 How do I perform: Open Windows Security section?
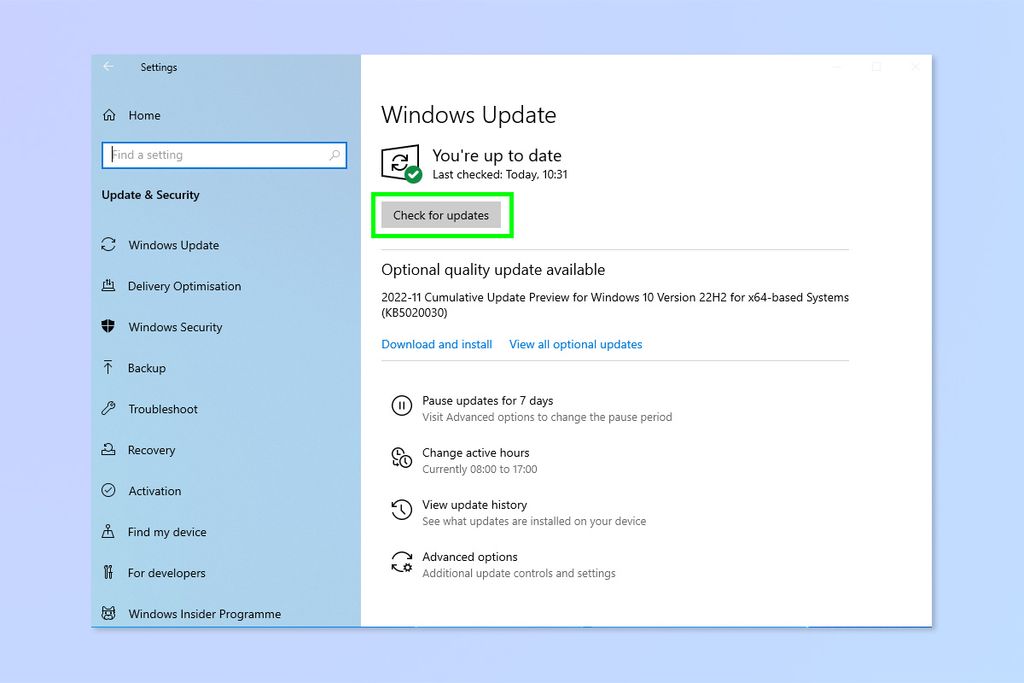coord(173,327)
